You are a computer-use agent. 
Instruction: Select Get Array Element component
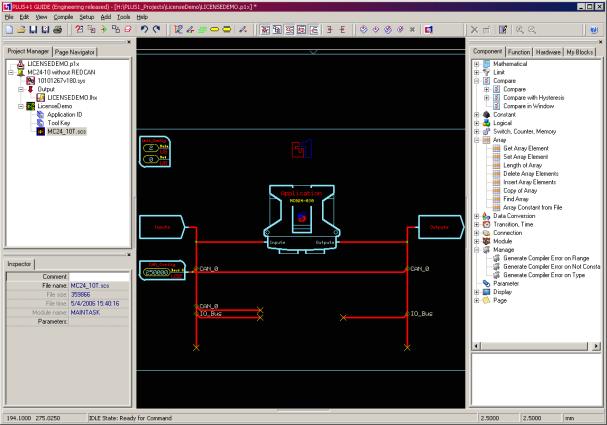(526, 148)
